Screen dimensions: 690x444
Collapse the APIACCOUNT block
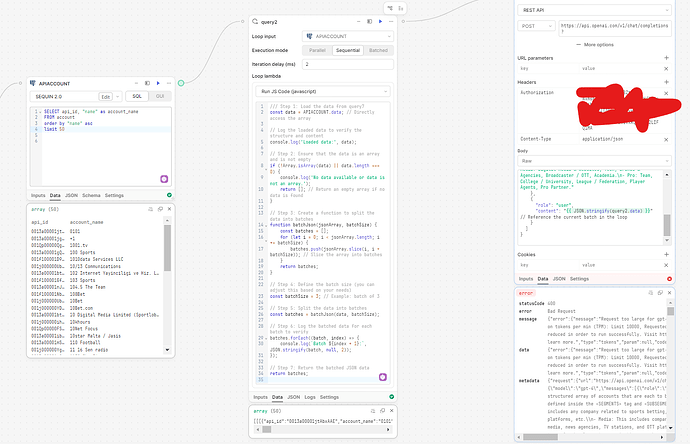[136, 83]
